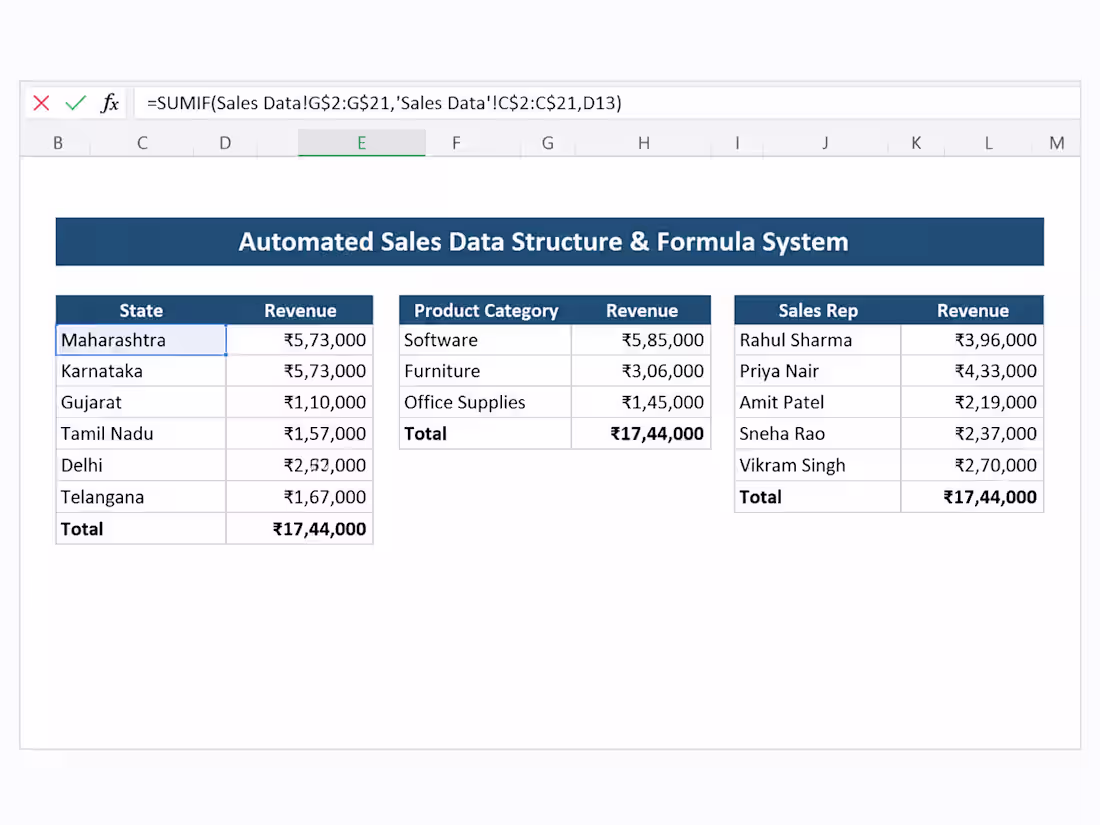Select Revenue header in Sales Rep table
Image resolution: width=1100 pixels, height=825 pixels.
972,310
